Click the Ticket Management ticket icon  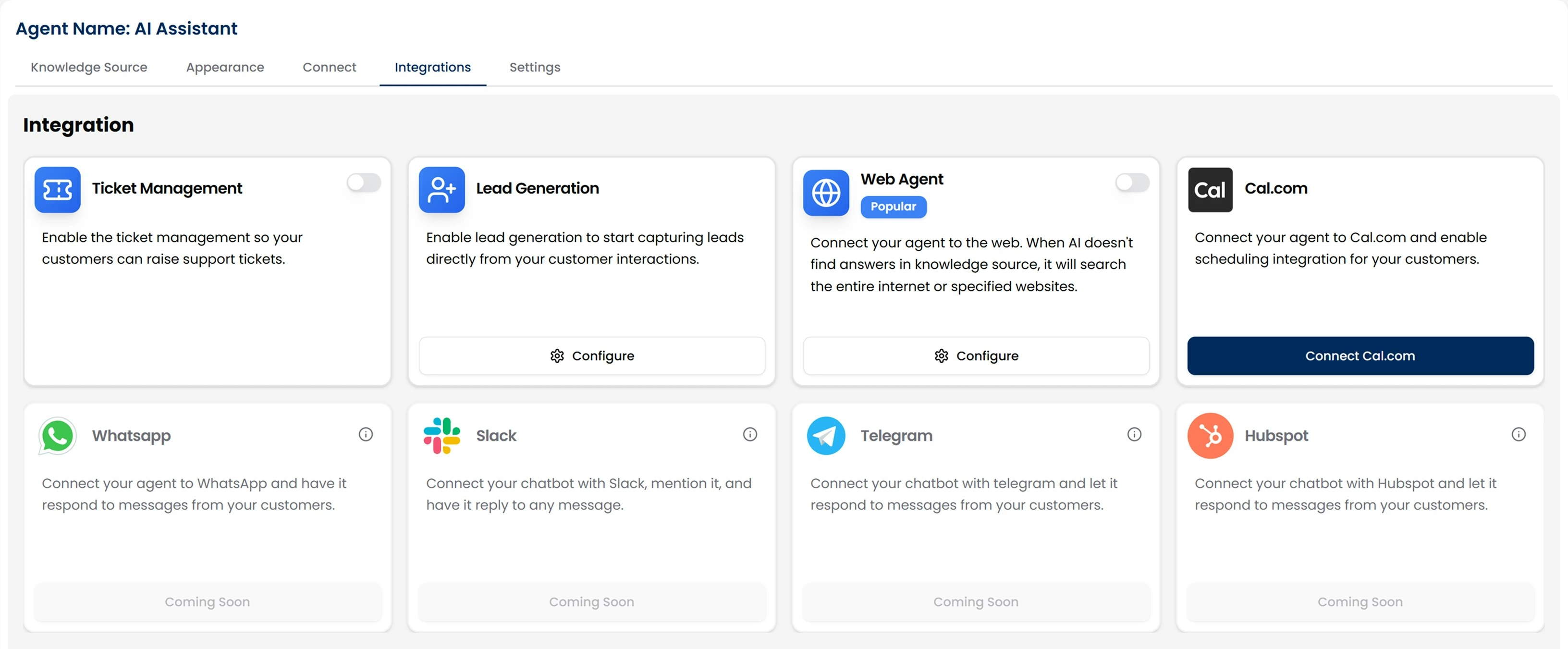pos(57,190)
